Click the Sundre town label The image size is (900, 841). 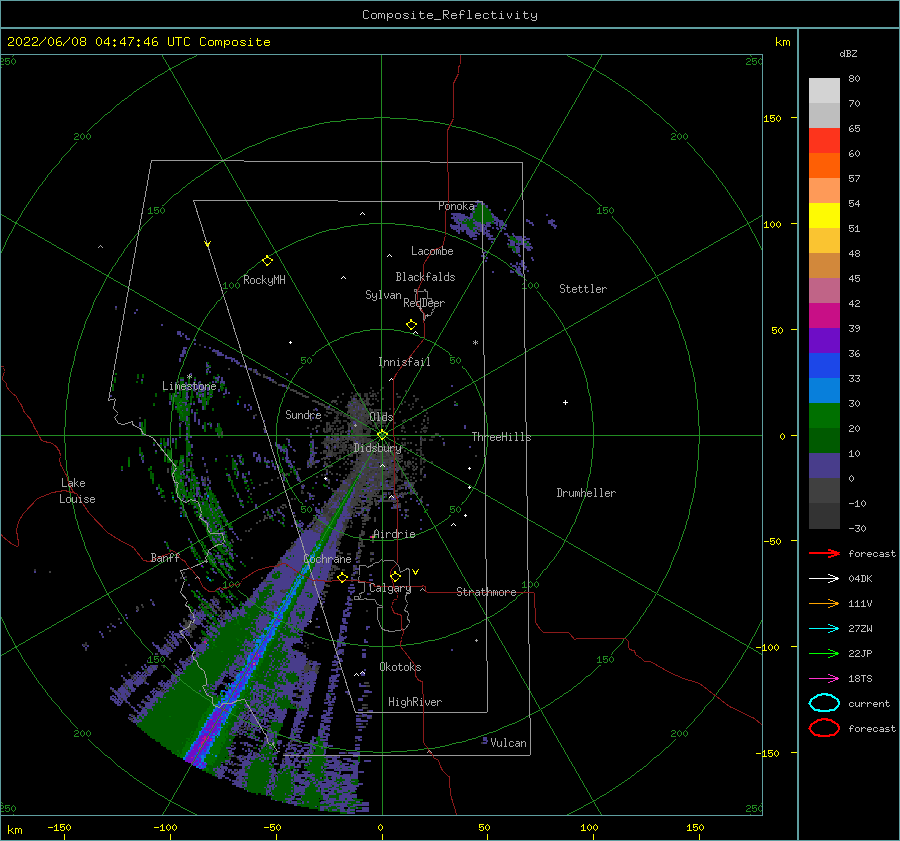tap(303, 414)
